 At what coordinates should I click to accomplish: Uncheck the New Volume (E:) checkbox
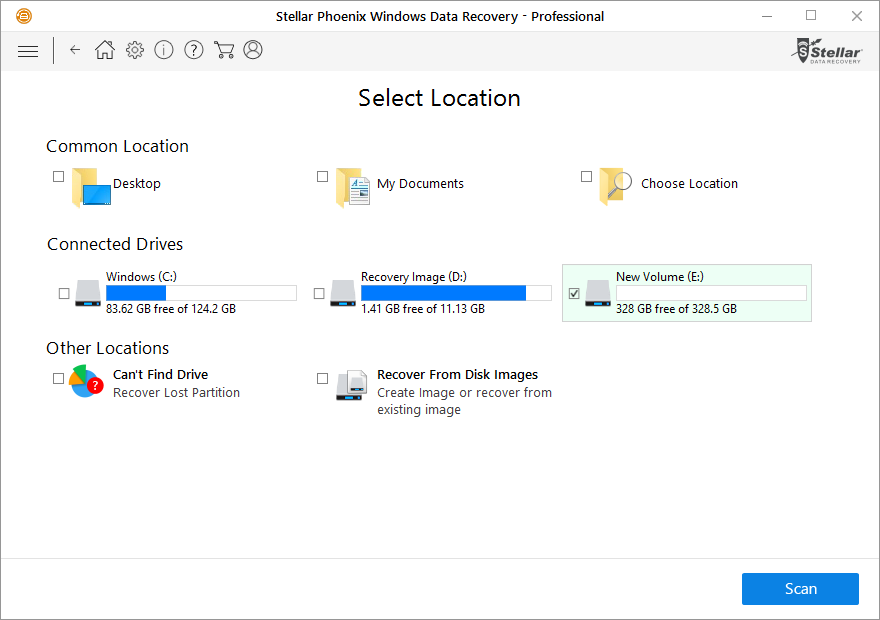[x=574, y=293]
